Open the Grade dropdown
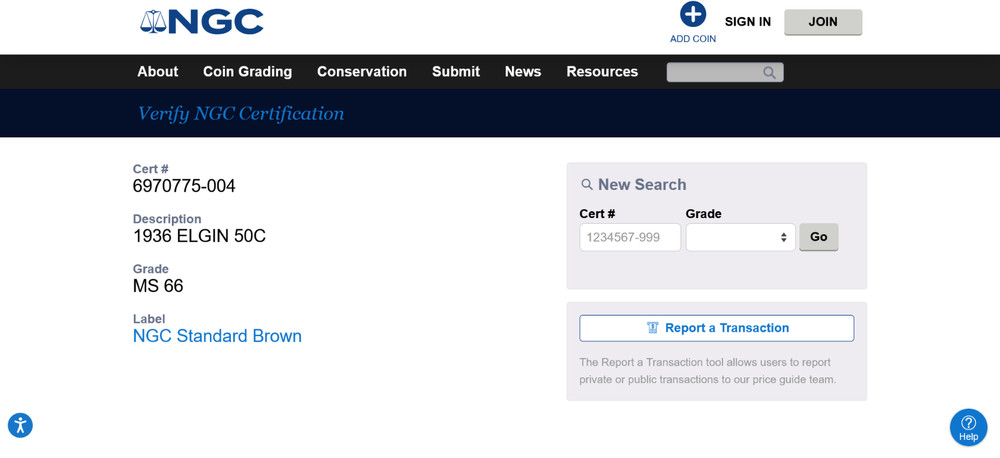The height and width of the screenshot is (458, 1000). coord(740,237)
